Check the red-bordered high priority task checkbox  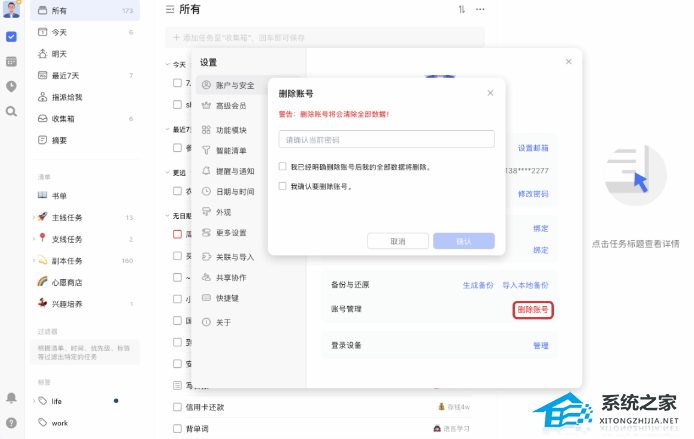[x=177, y=235]
